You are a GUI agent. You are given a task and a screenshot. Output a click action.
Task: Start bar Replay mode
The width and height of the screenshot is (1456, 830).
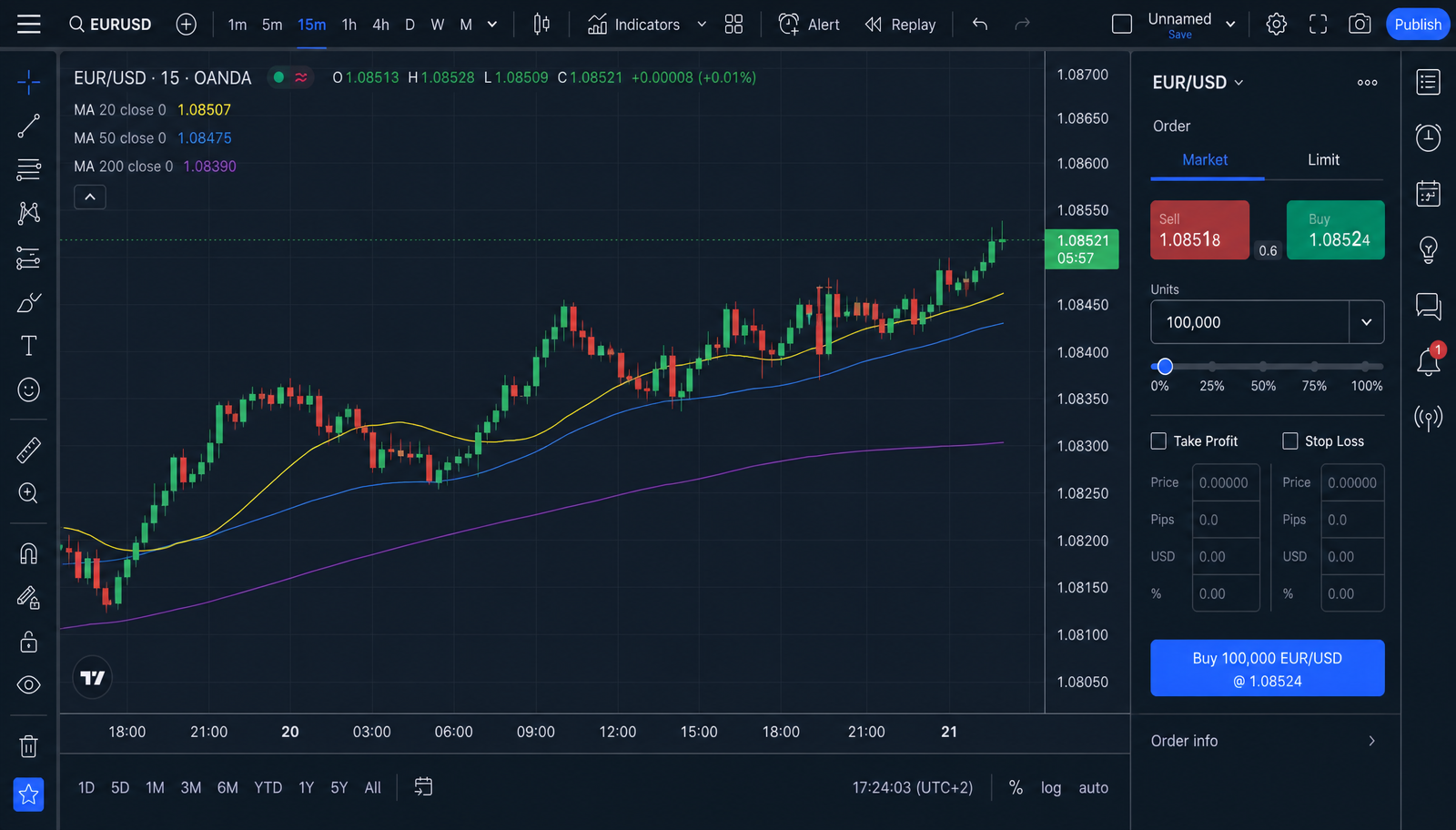tap(900, 25)
